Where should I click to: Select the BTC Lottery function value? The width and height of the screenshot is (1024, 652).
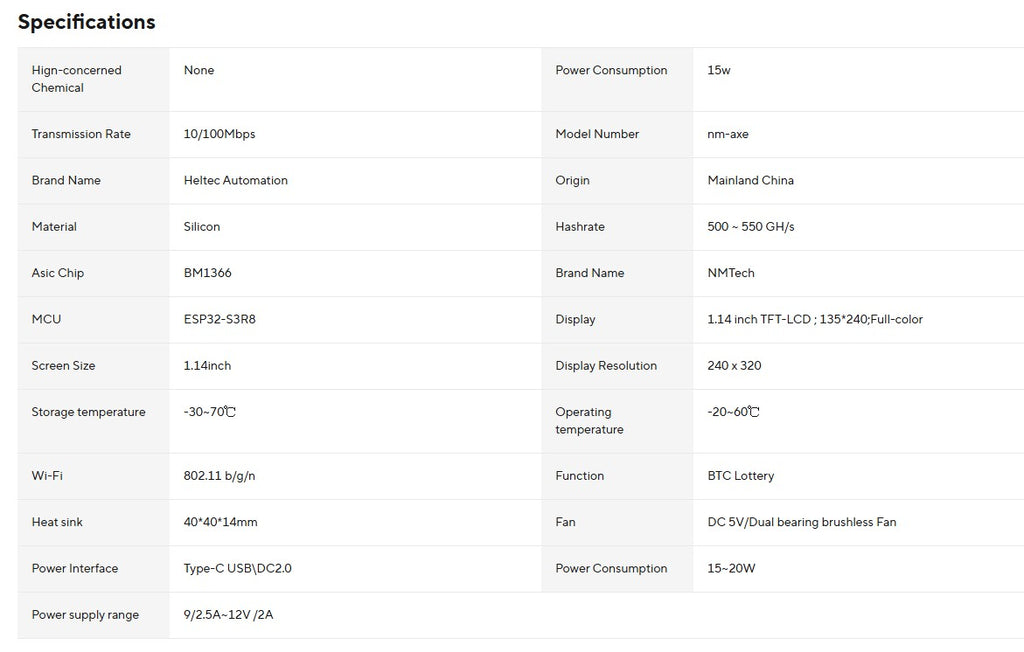coord(740,476)
